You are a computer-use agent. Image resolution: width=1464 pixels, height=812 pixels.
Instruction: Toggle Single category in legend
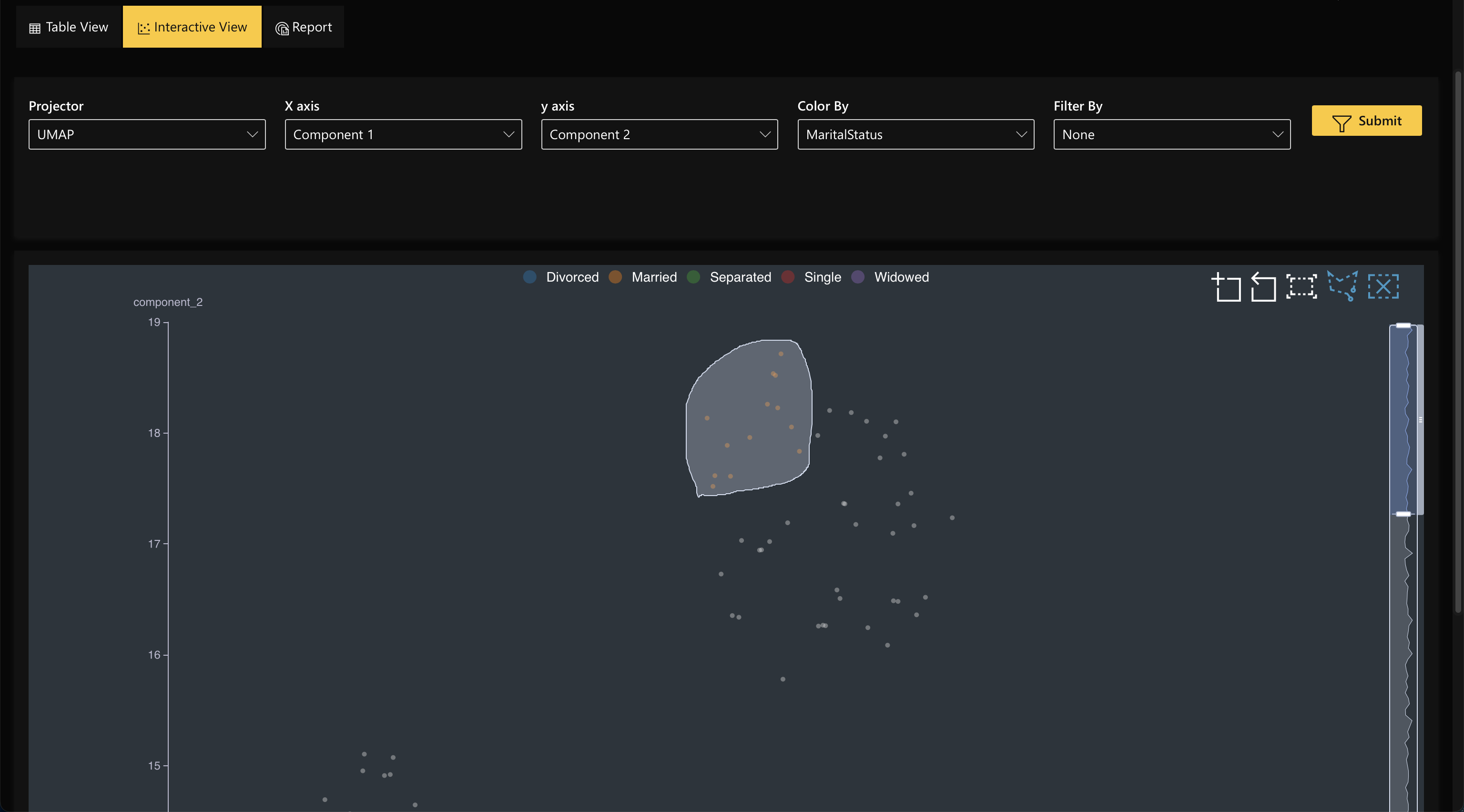pyautogui.click(x=822, y=277)
